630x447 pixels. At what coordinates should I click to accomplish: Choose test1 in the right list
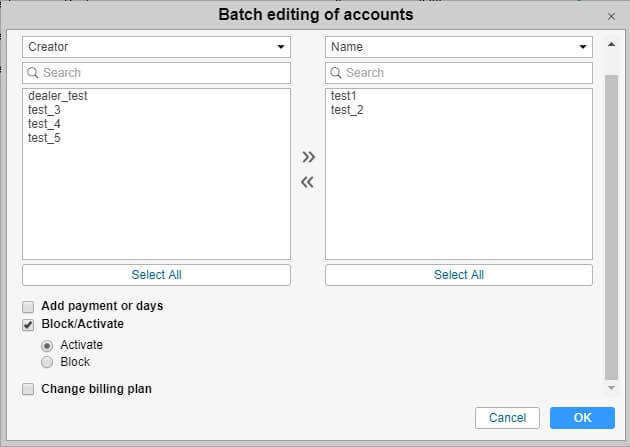[344, 96]
